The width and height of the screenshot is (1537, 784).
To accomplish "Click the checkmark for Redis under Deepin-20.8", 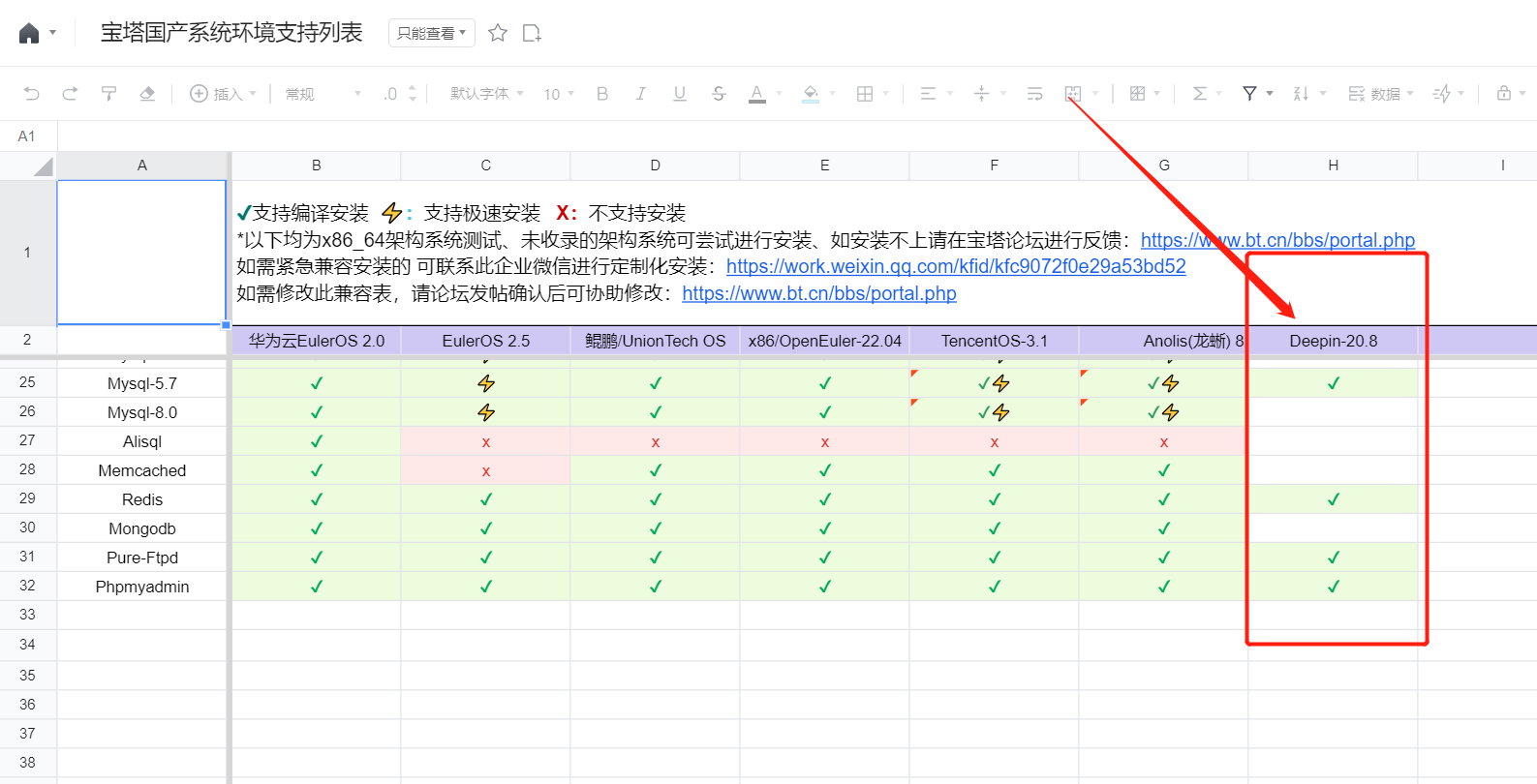I will pyautogui.click(x=1334, y=499).
